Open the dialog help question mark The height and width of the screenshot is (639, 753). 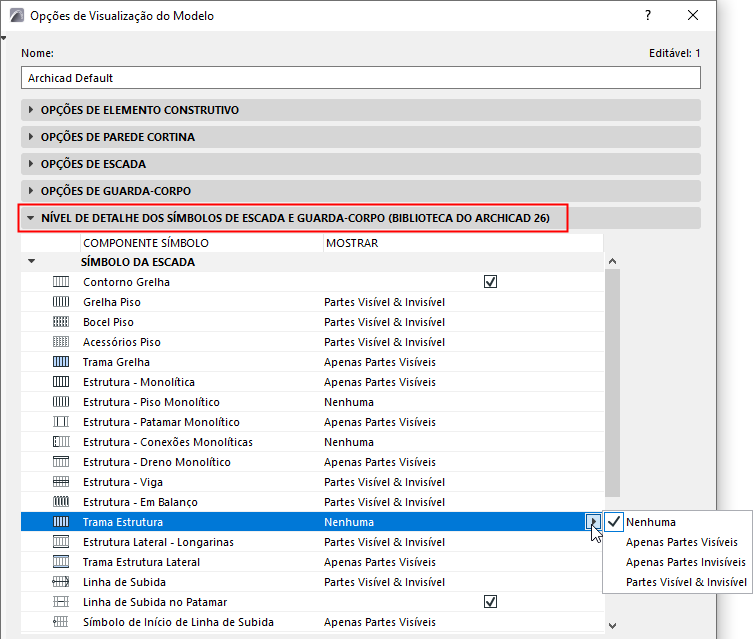(x=648, y=15)
